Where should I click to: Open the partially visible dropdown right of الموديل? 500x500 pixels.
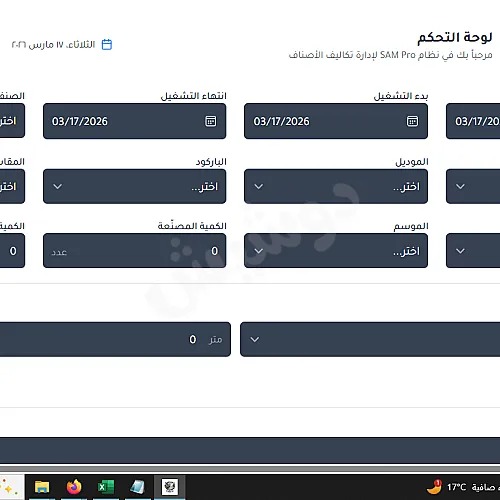(473, 186)
